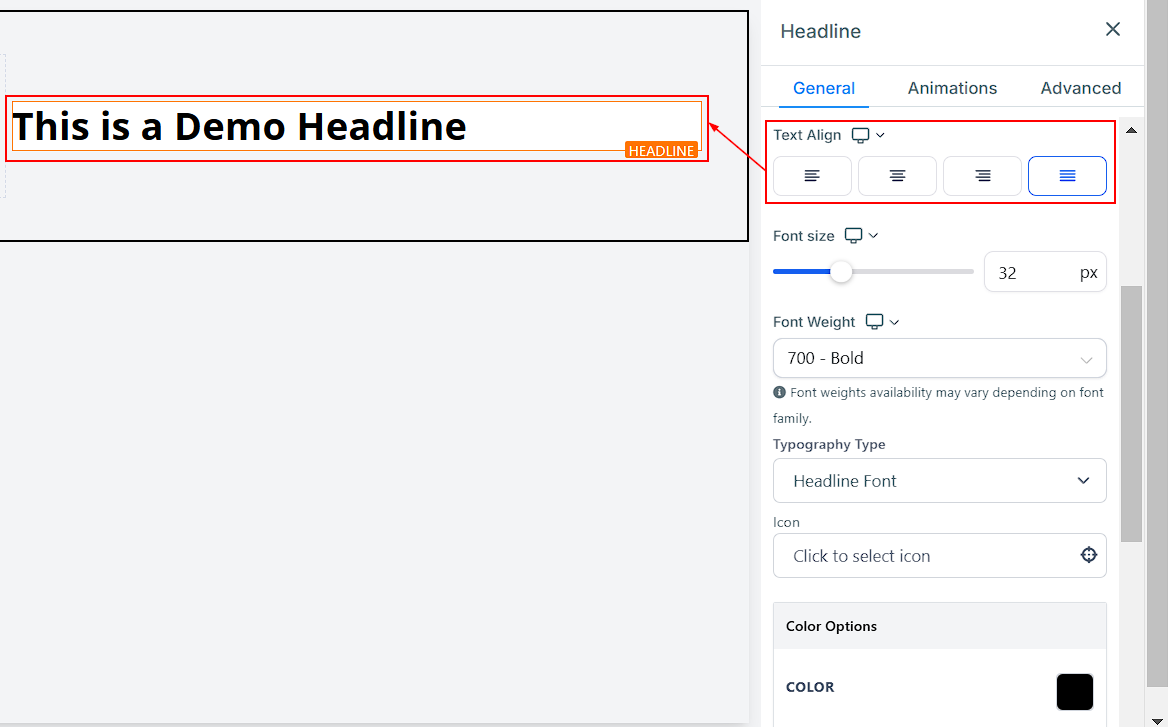Screen dimensions: 1168x727
Task: Open the Headline Font typography dropdown
Action: 939,480
